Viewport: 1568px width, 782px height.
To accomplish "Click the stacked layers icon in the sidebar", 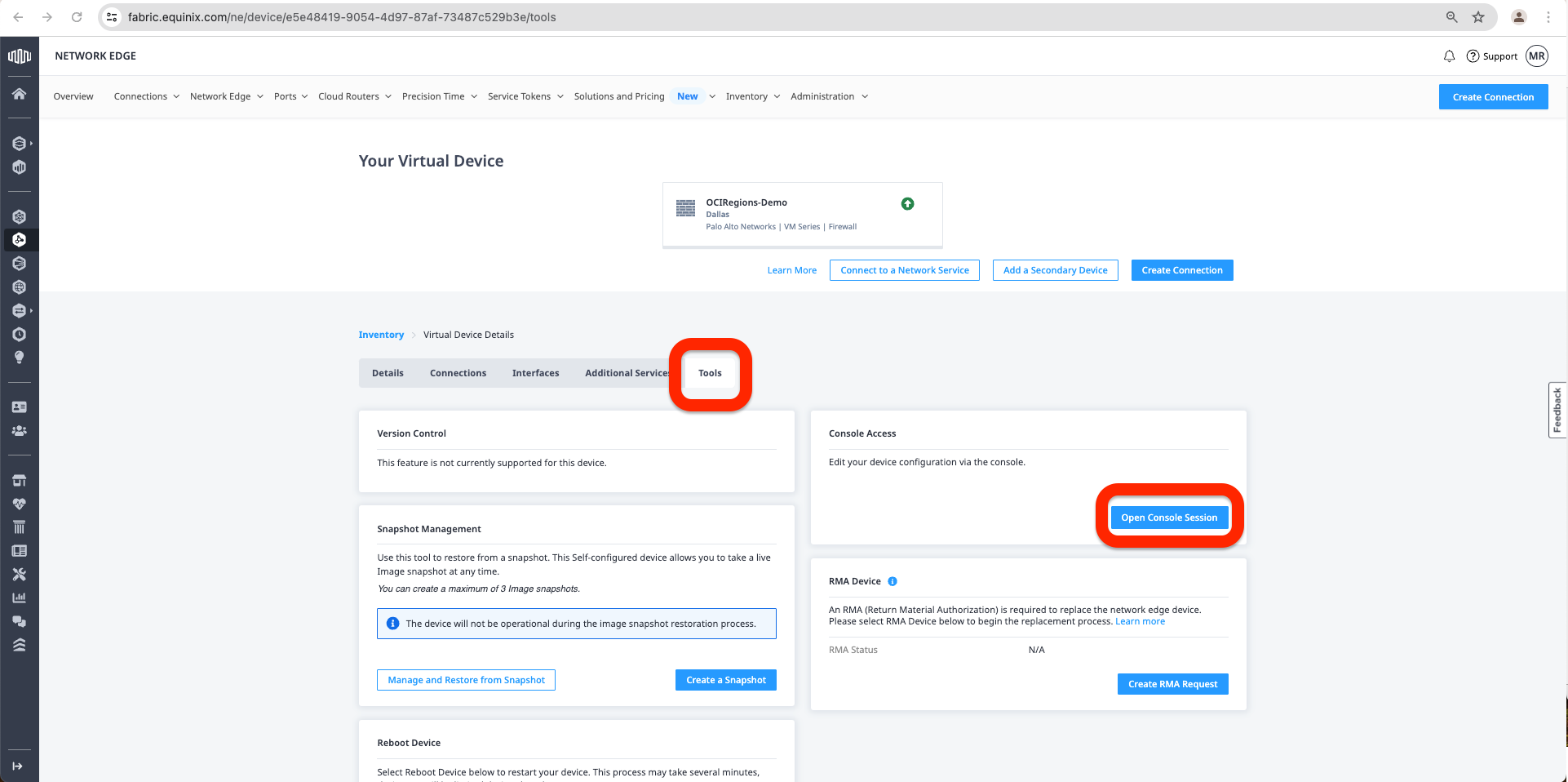I will tap(20, 645).
